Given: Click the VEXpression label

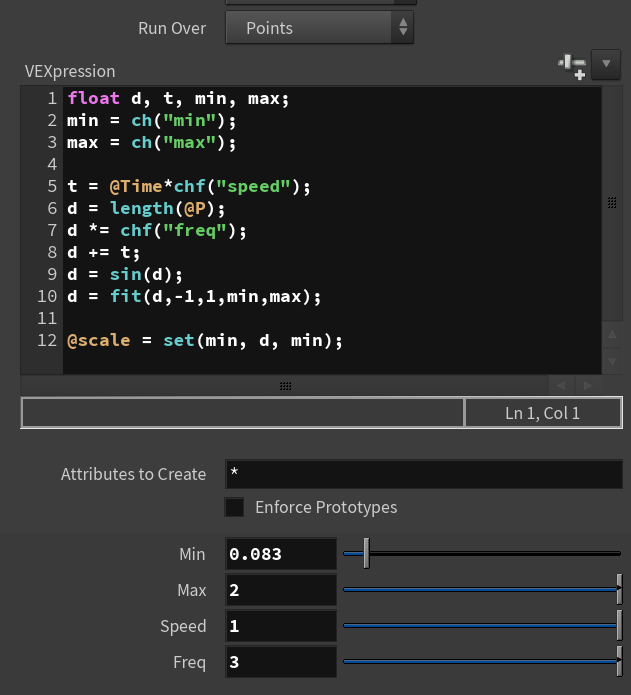Looking at the screenshot, I should 70,71.
